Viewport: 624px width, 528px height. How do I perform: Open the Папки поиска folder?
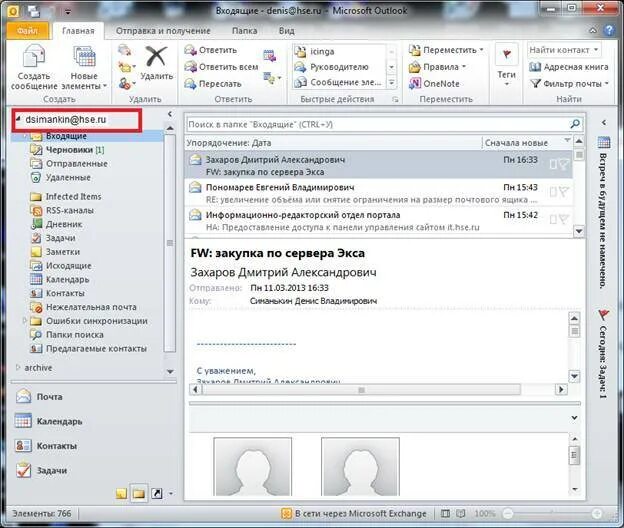tap(66, 335)
